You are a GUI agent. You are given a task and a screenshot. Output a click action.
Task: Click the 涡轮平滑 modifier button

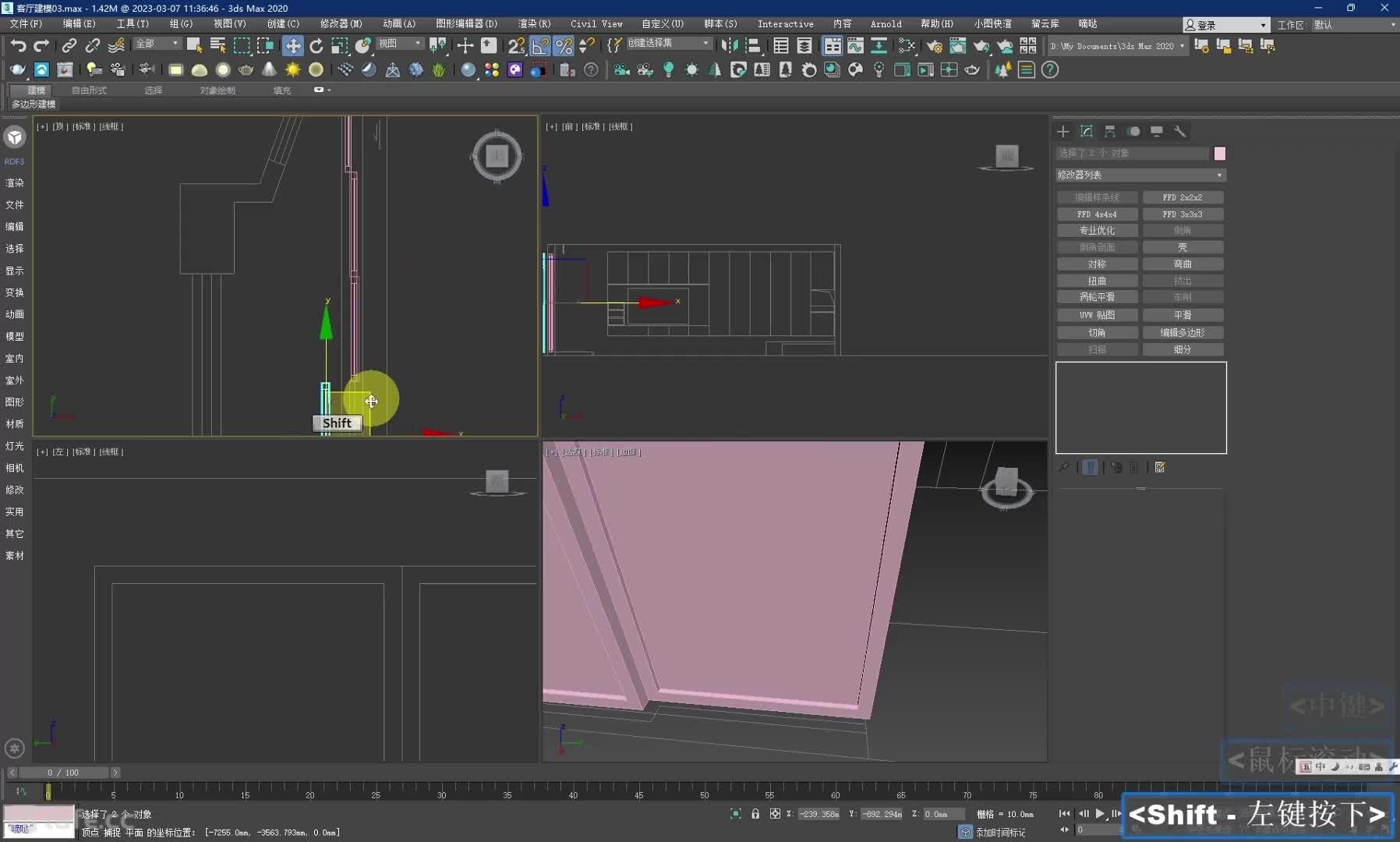1097,297
